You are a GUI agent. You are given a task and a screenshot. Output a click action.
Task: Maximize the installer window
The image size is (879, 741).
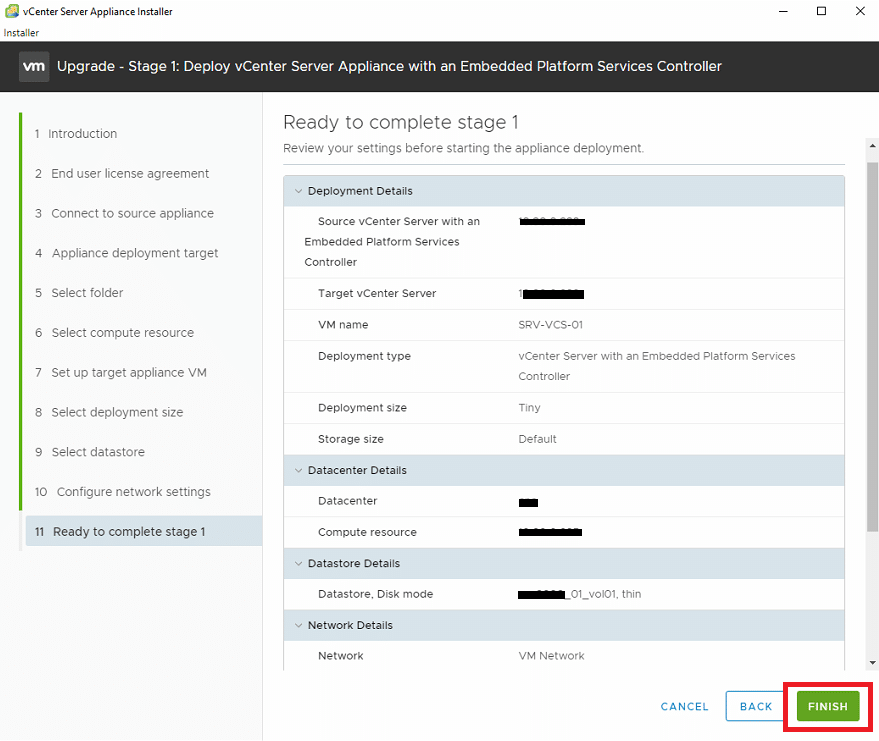pyautogui.click(x=821, y=11)
